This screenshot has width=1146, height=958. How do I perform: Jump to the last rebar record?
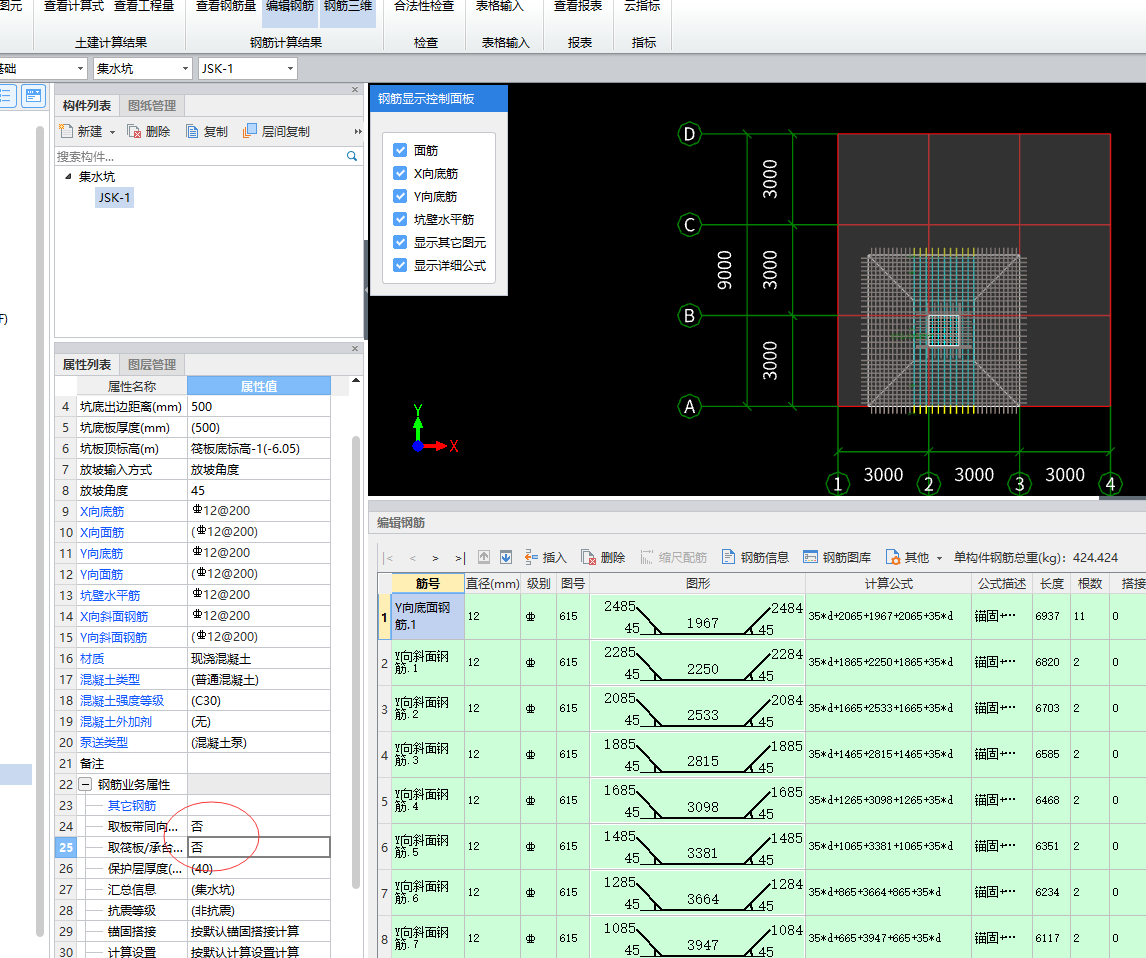click(x=460, y=558)
